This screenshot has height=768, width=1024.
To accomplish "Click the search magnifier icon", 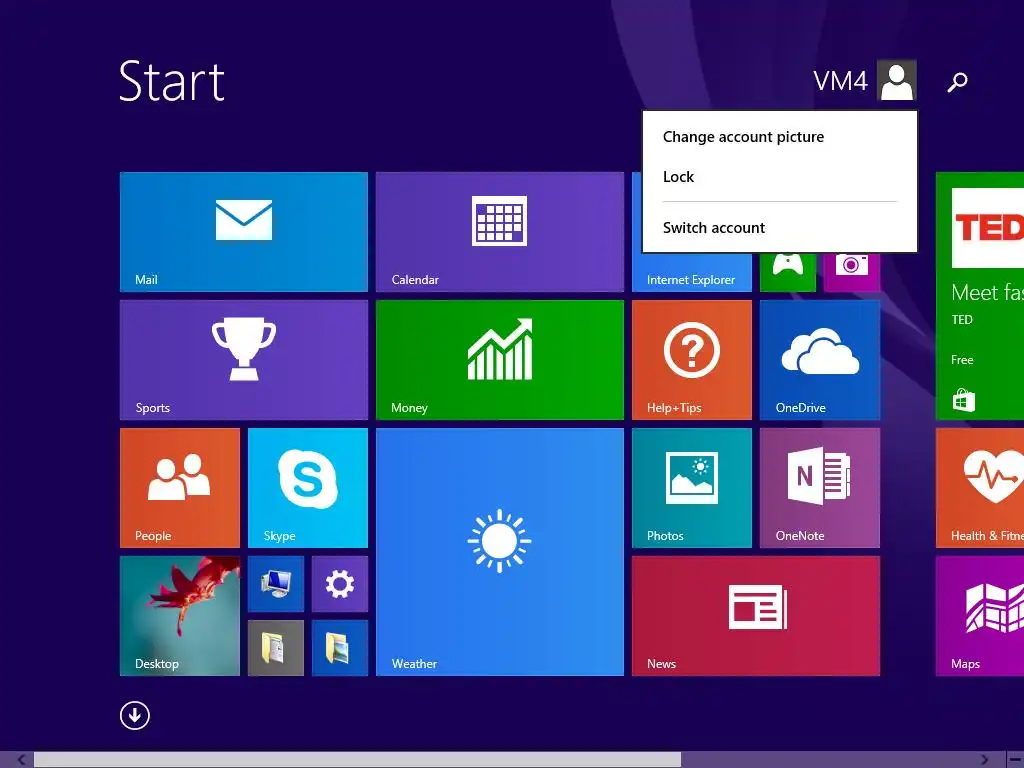I will pyautogui.click(x=957, y=82).
